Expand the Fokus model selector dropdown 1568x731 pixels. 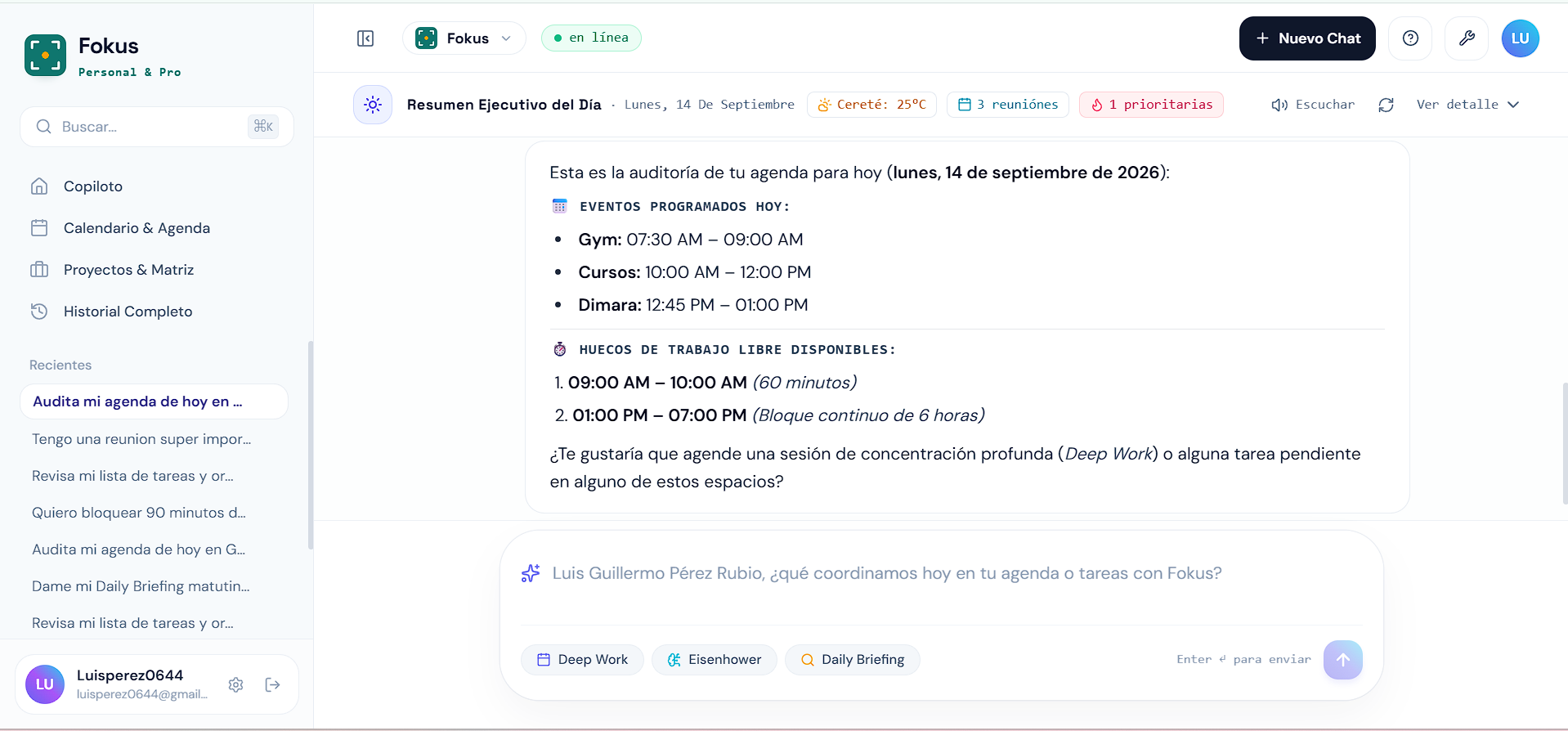[464, 38]
